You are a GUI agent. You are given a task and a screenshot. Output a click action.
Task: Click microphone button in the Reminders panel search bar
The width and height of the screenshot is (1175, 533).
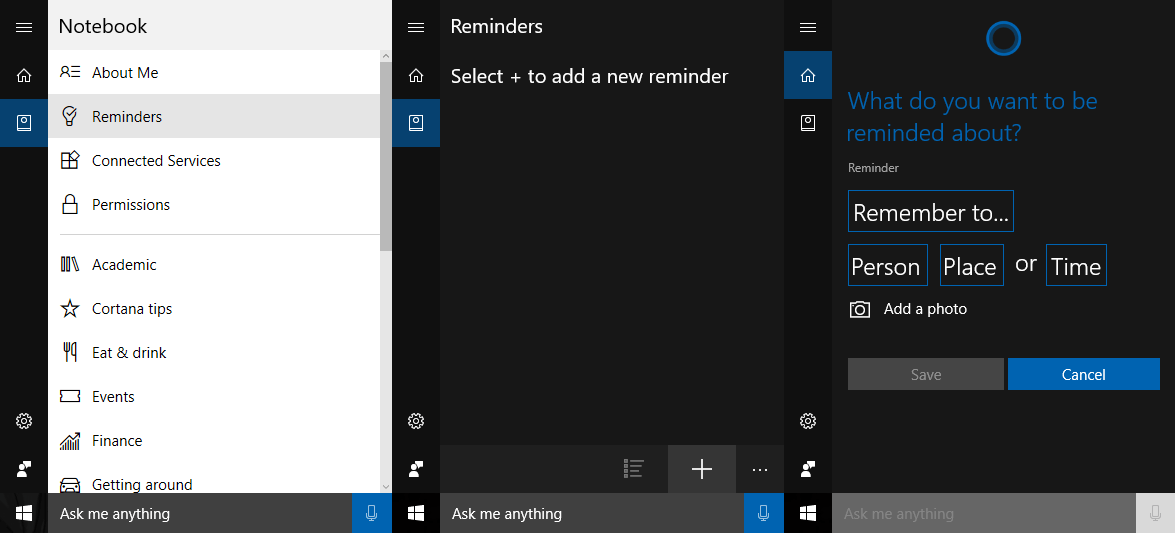(764, 514)
